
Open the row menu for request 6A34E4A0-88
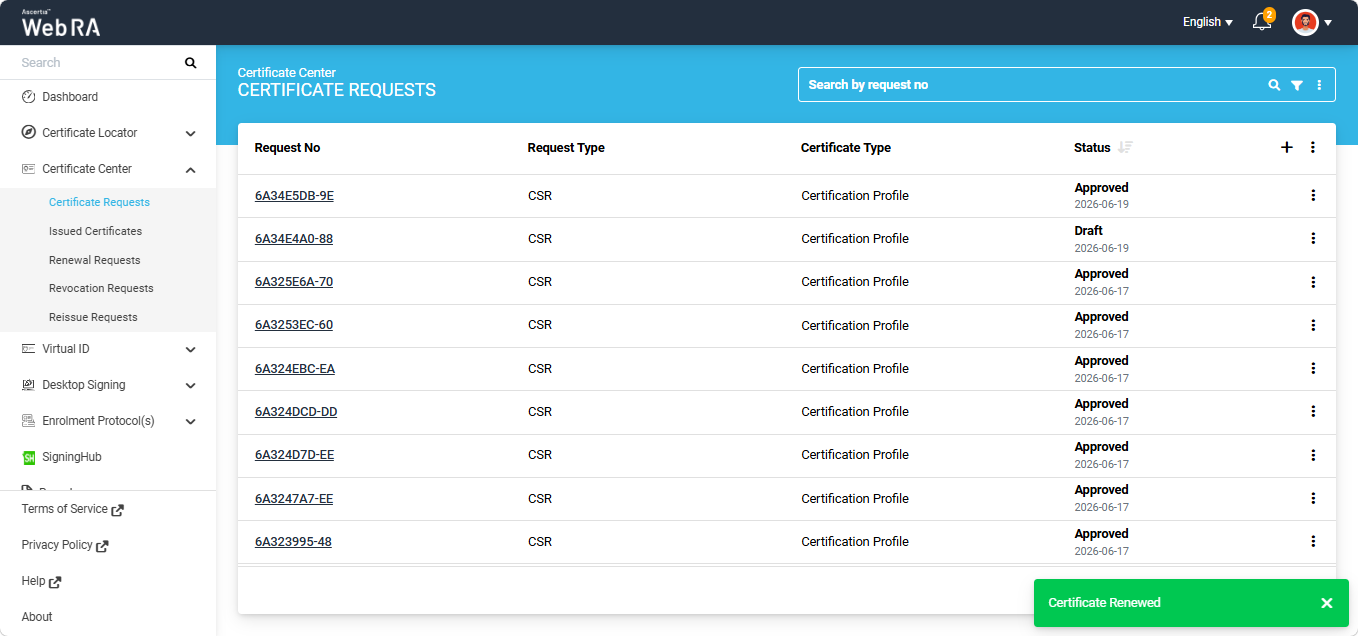pos(1313,239)
